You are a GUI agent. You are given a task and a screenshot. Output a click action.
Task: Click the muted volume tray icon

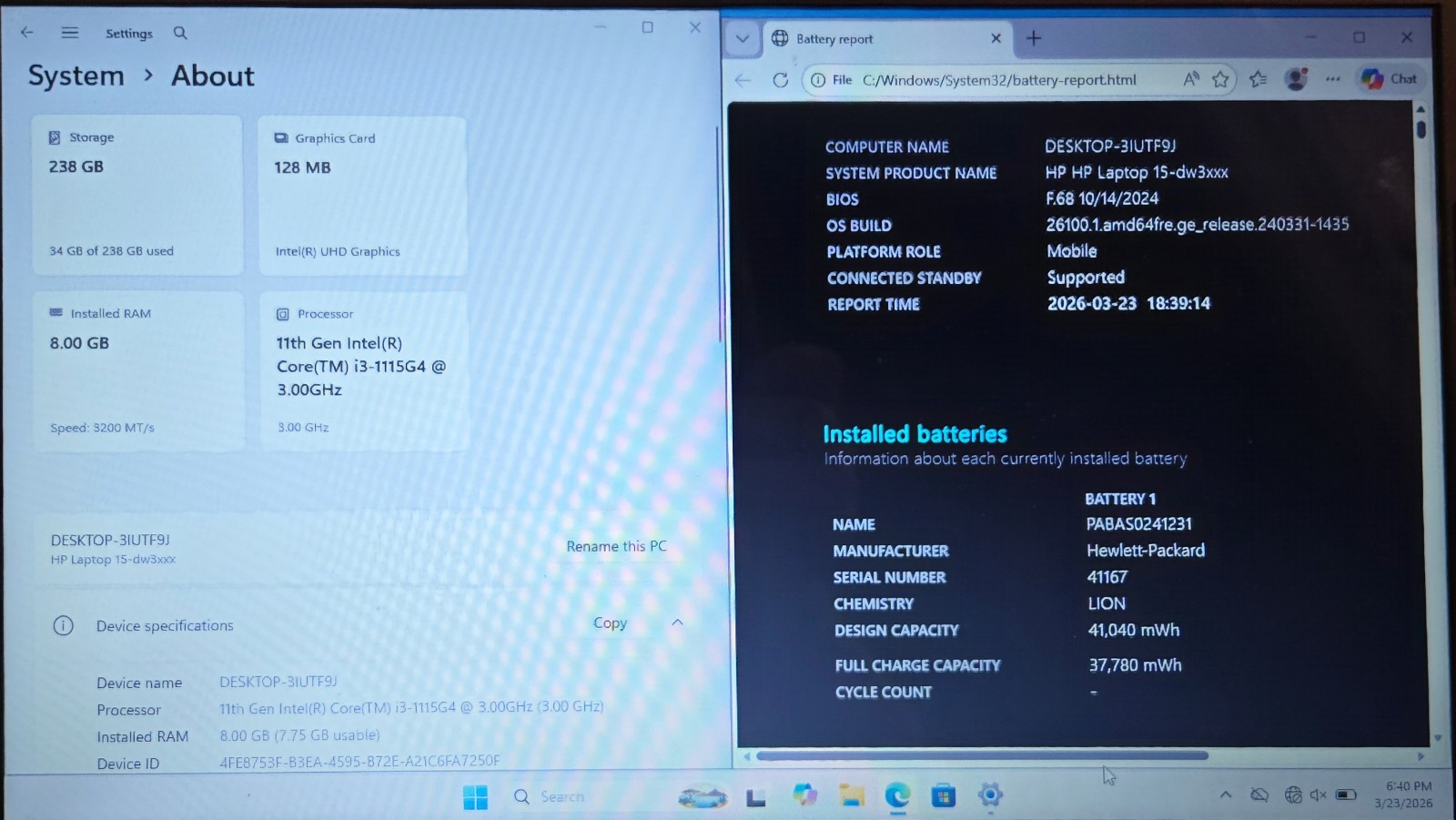point(1318,795)
